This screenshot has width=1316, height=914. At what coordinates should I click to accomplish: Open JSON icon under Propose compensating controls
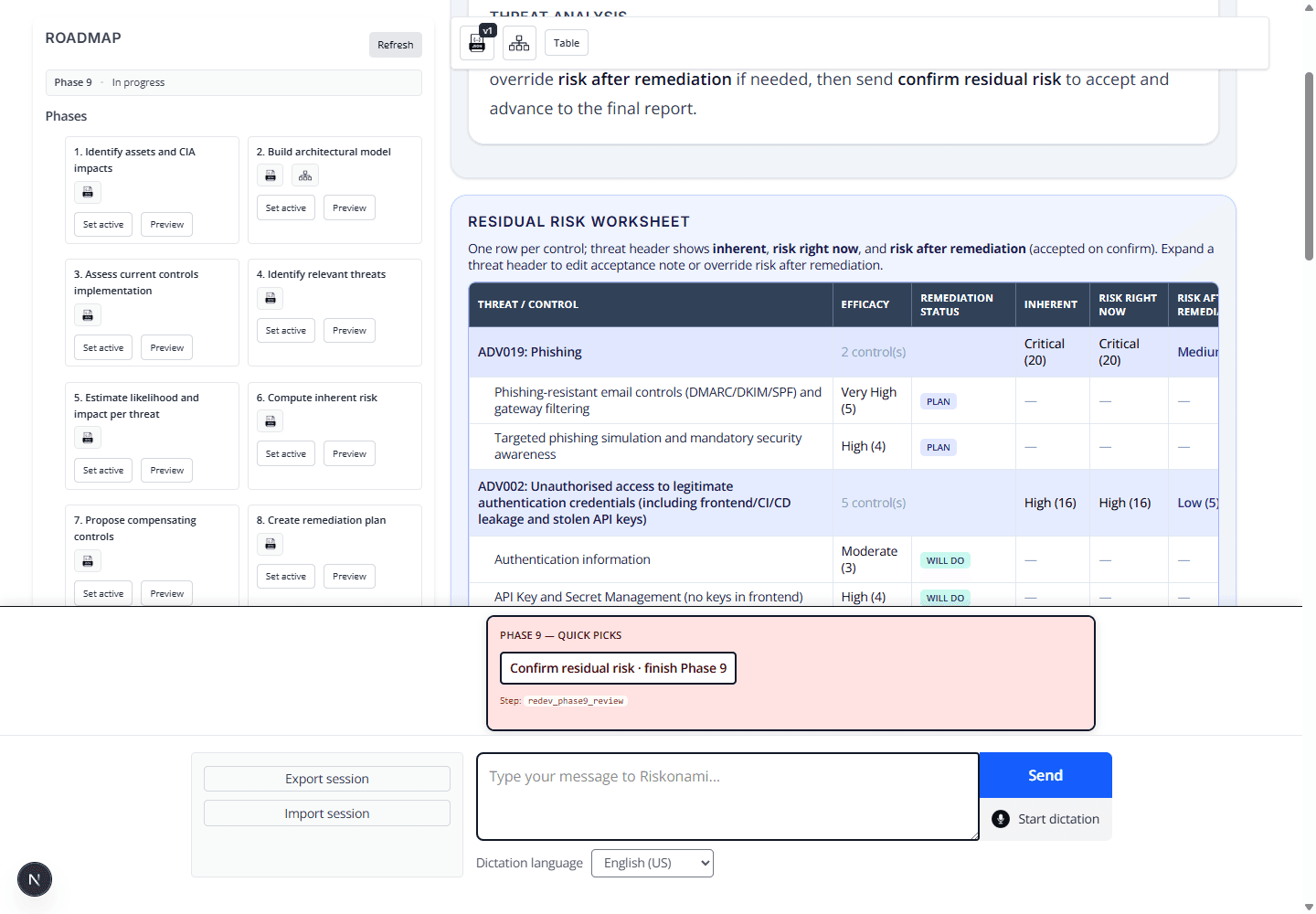(88, 561)
